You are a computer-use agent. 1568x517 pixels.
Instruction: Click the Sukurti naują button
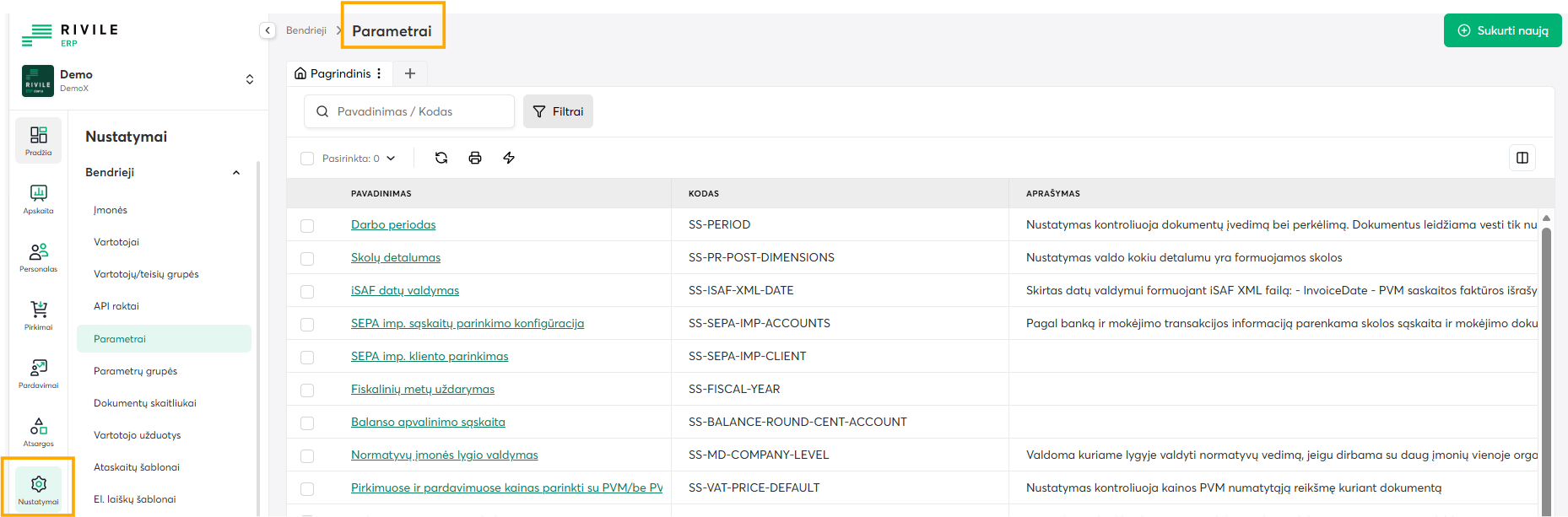pos(1502,30)
